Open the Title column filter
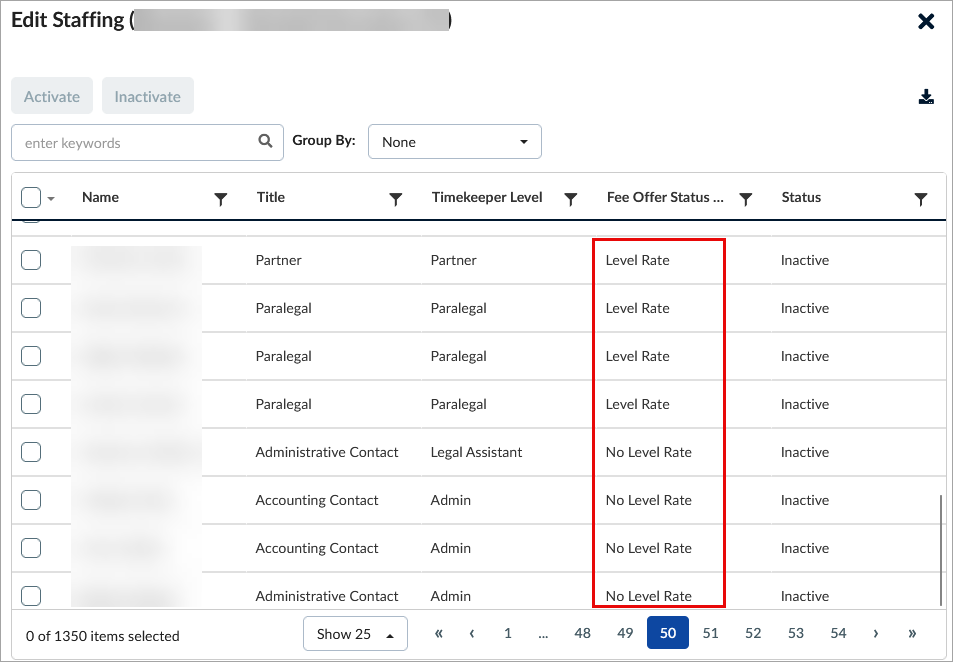This screenshot has width=953, height=662. pos(396,198)
